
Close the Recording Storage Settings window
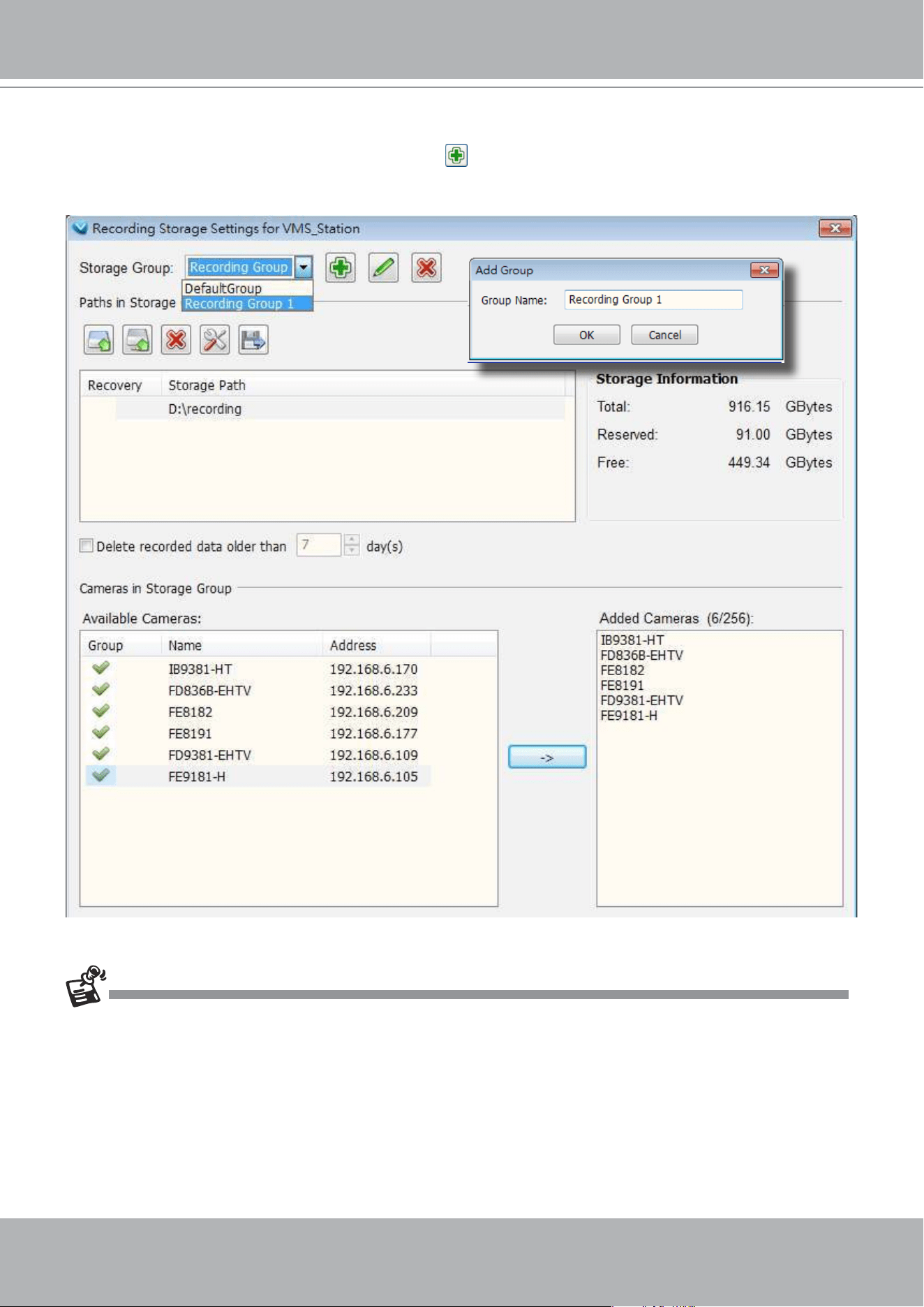point(835,228)
